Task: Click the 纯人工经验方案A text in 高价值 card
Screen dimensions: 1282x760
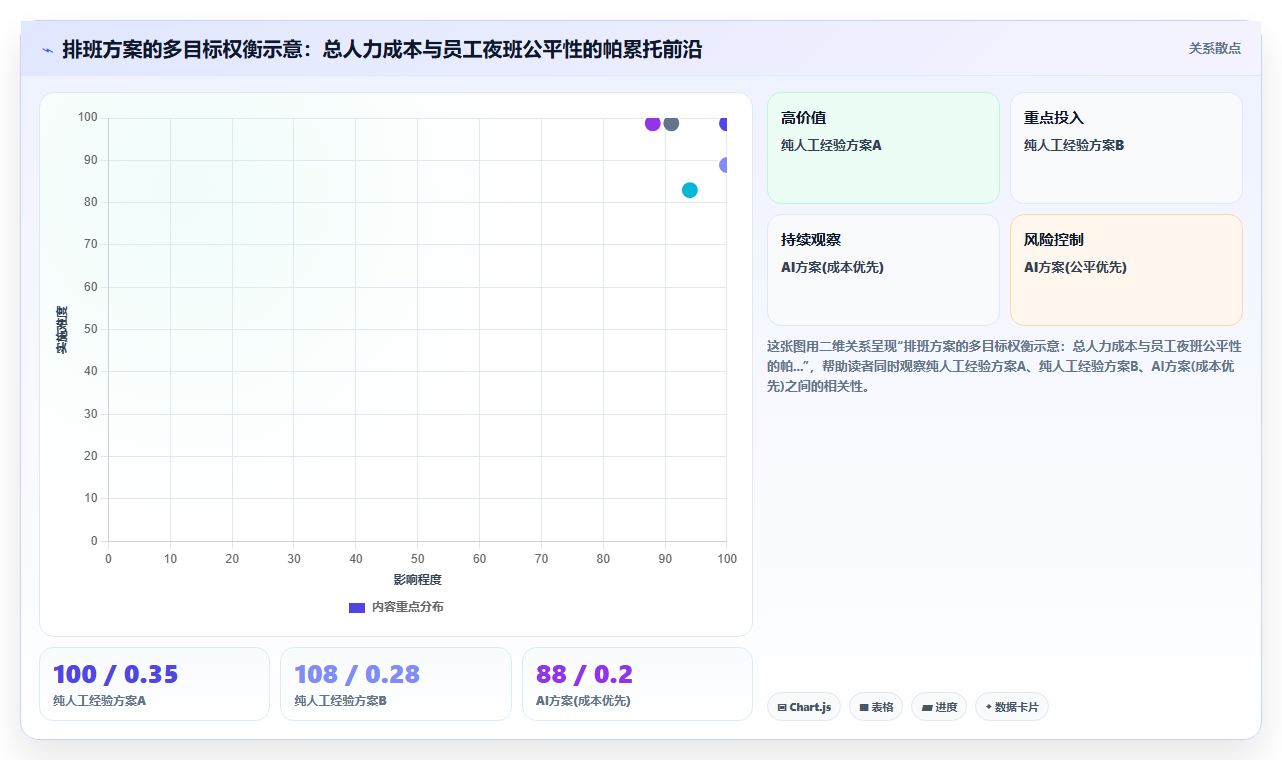Action: click(x=831, y=145)
